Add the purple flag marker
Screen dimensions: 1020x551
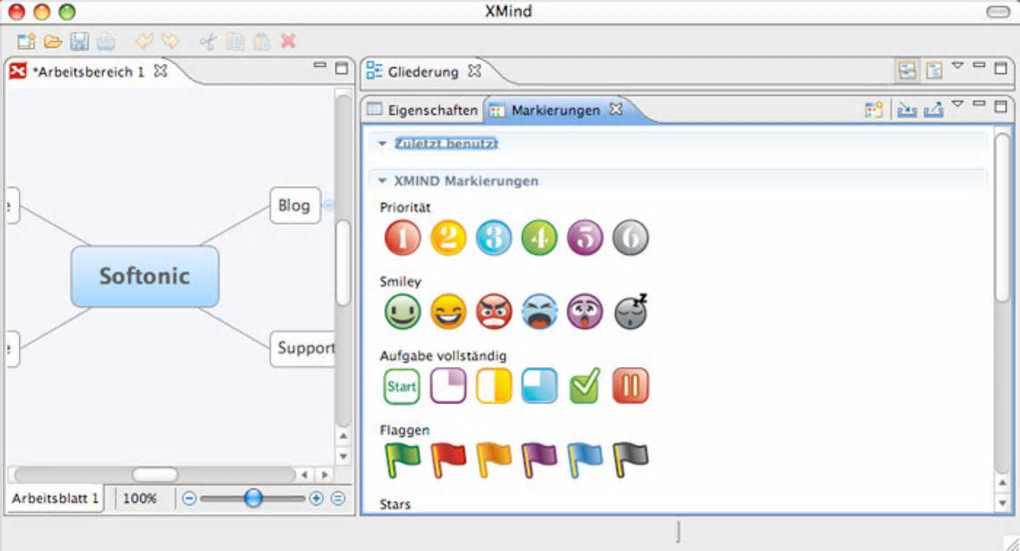tap(539, 460)
